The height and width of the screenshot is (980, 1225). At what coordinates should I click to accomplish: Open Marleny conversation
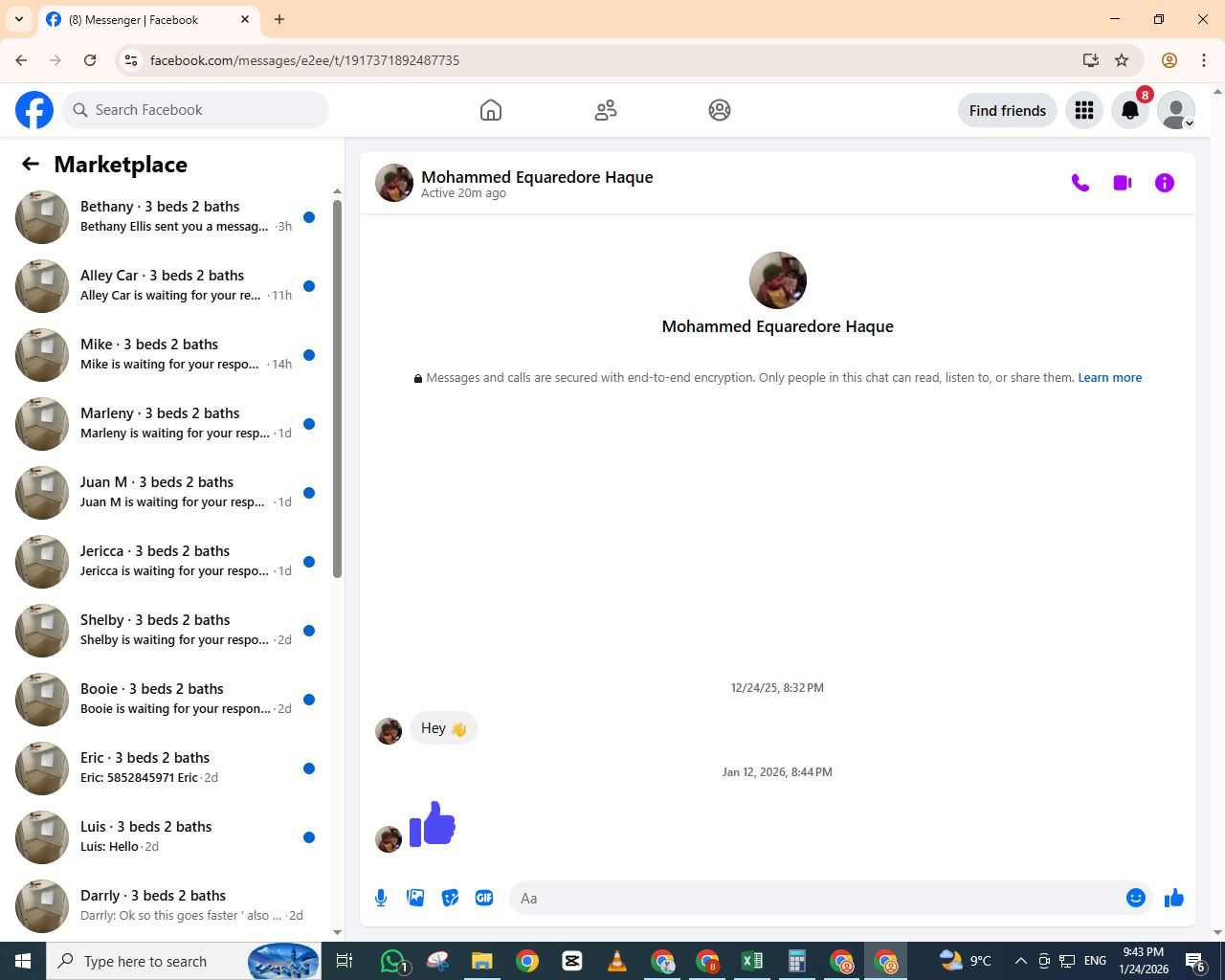click(x=165, y=424)
